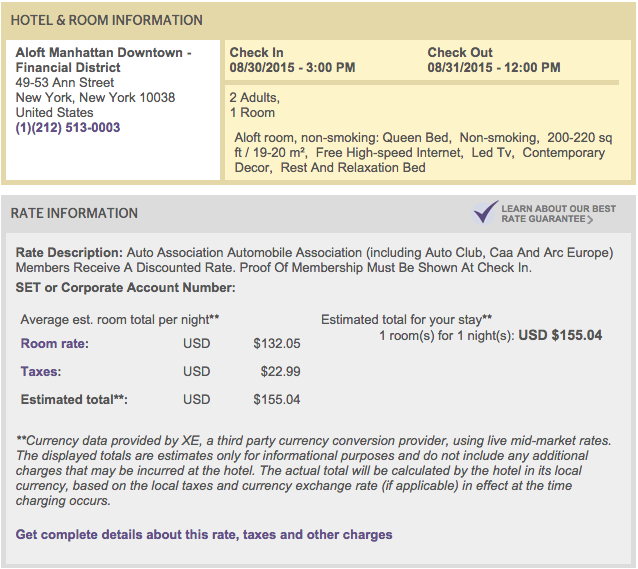Click the Estimated total** row label

click(74, 400)
